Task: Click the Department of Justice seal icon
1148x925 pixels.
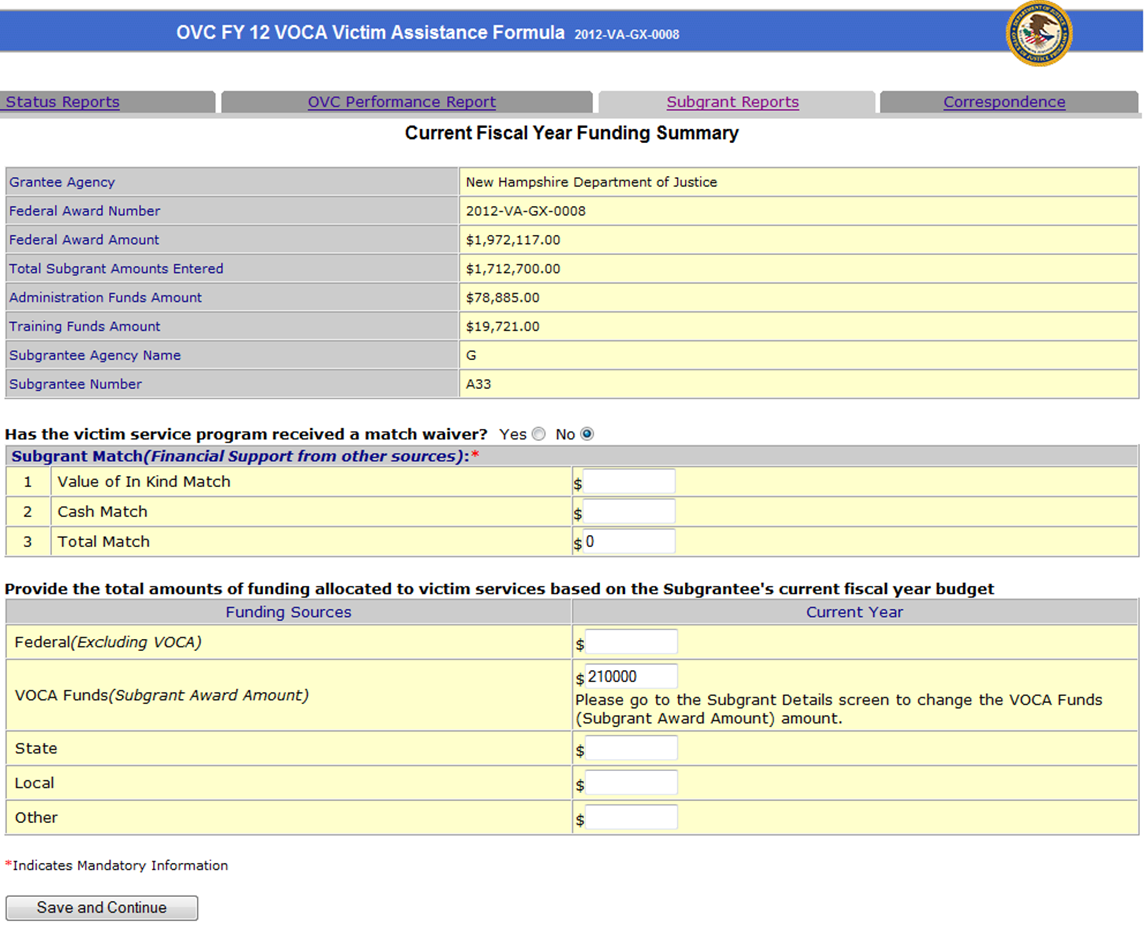Action: coord(1039,34)
